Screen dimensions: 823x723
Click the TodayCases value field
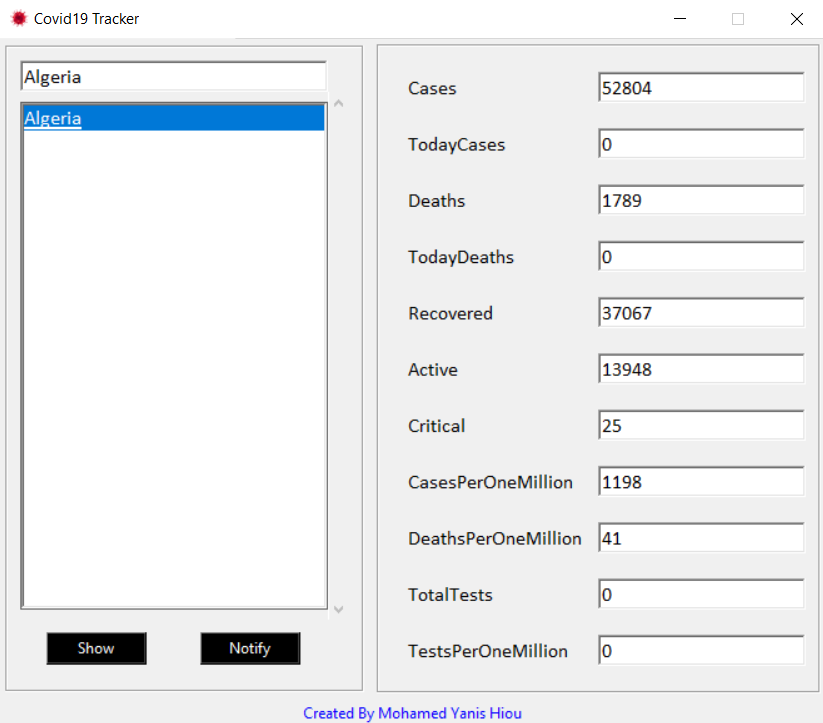tap(701, 144)
